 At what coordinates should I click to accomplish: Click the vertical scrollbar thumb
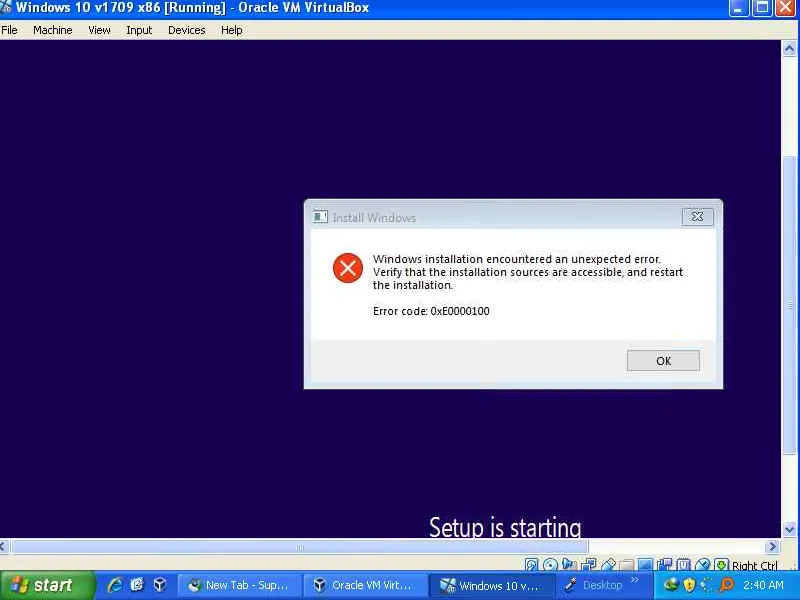point(789,305)
